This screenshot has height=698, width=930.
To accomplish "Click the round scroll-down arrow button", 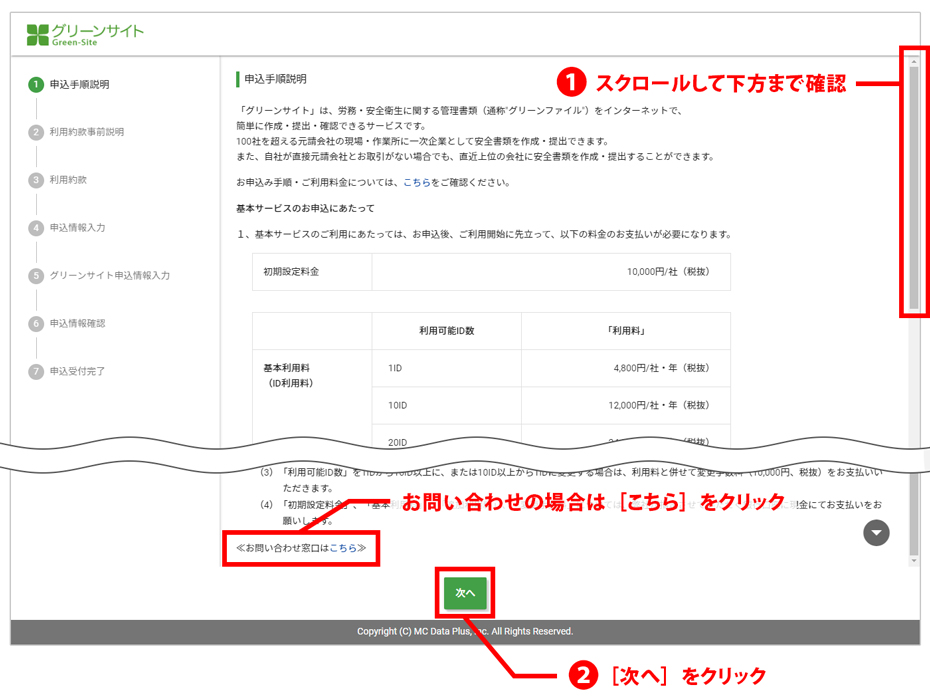I will [x=876, y=533].
